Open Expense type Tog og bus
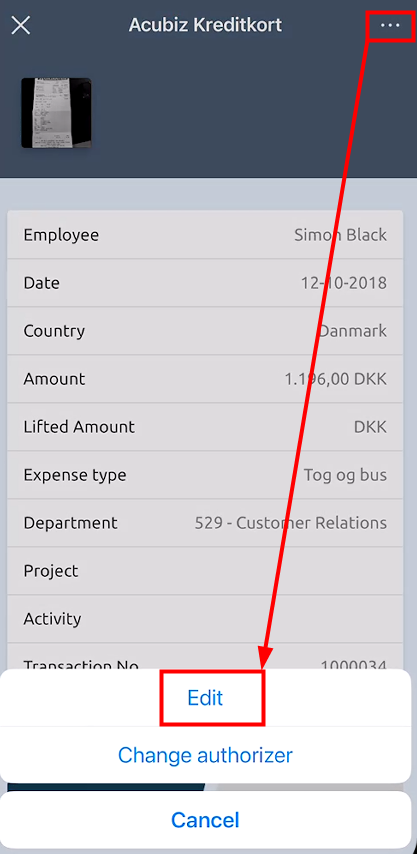Image resolution: width=417 pixels, height=854 pixels. click(205, 474)
